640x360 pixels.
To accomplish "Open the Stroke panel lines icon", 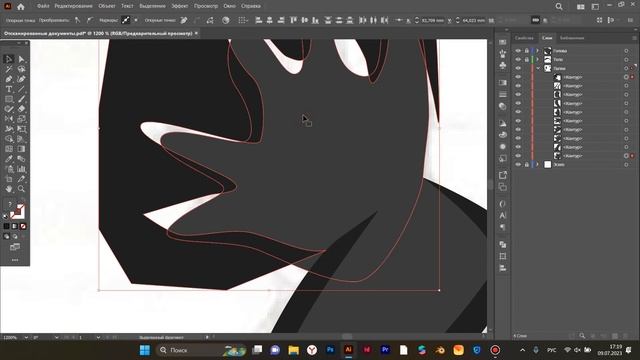I will pyautogui.click(x=502, y=94).
